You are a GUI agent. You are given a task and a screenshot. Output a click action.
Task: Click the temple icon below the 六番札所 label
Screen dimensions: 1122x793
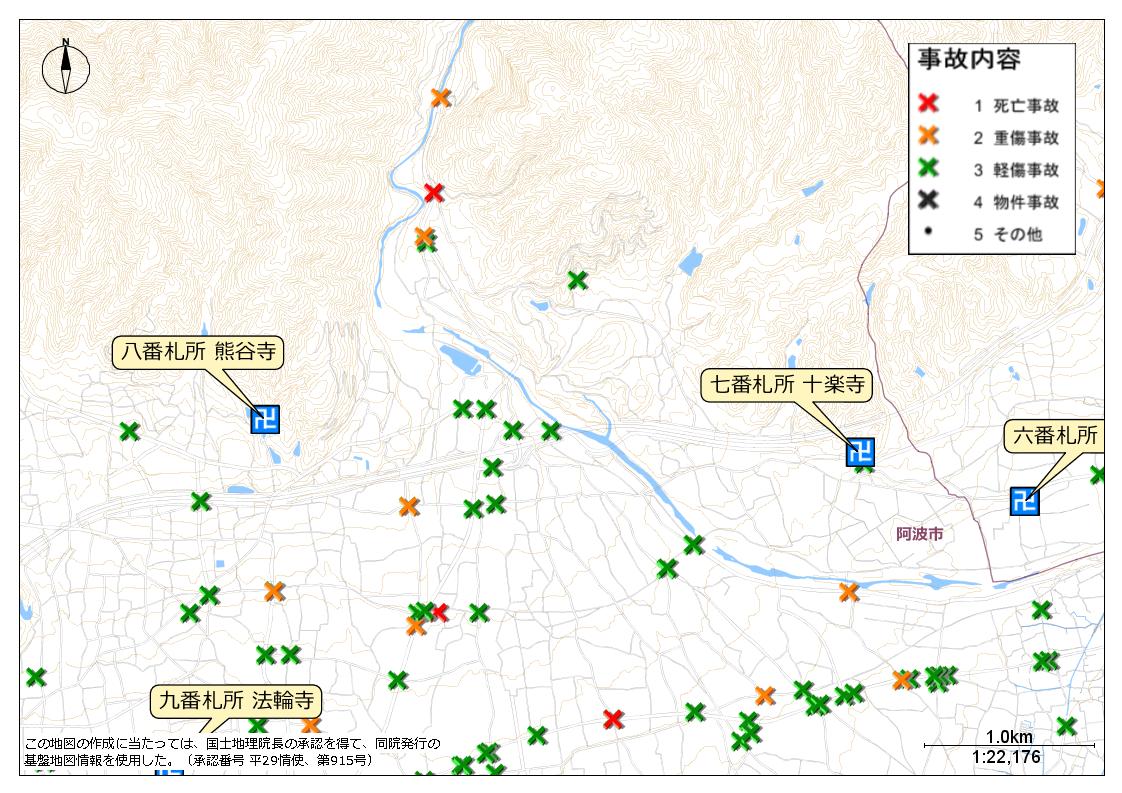1025,501
